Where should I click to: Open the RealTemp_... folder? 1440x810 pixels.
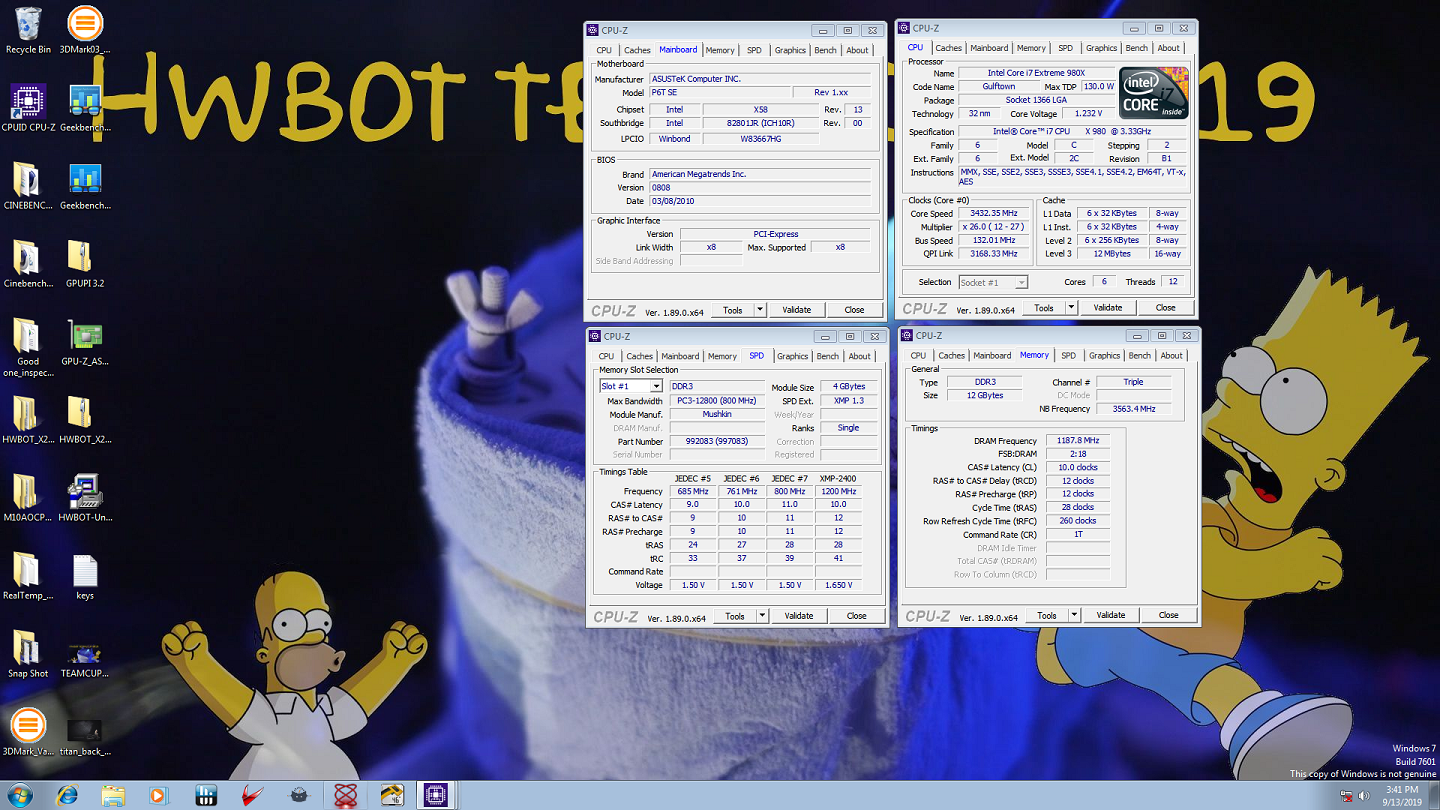[x=28, y=576]
